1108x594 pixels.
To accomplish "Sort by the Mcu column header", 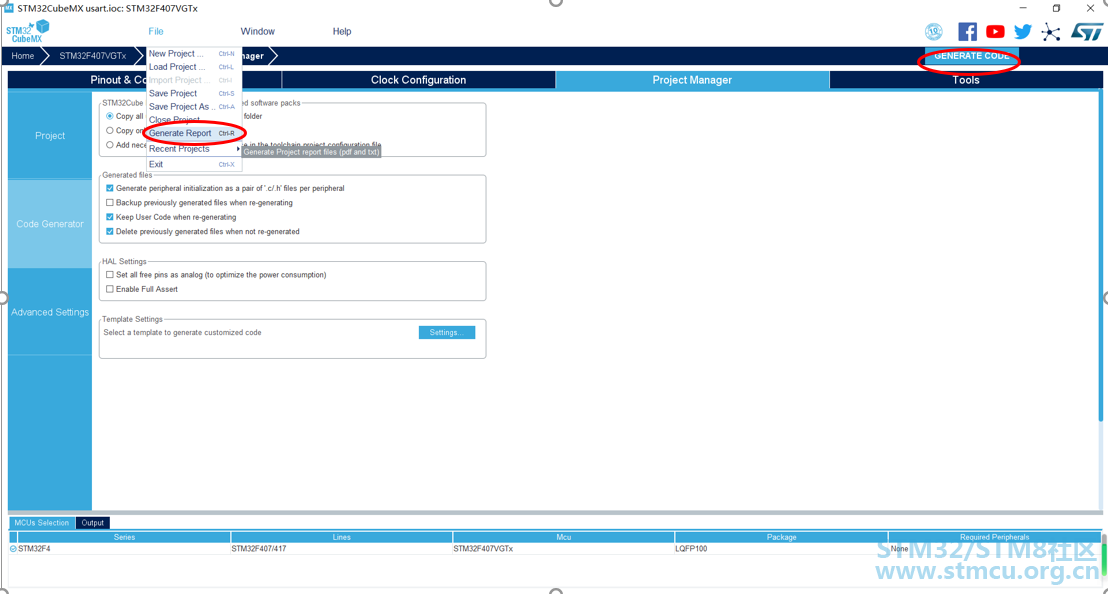I will tap(563, 537).
